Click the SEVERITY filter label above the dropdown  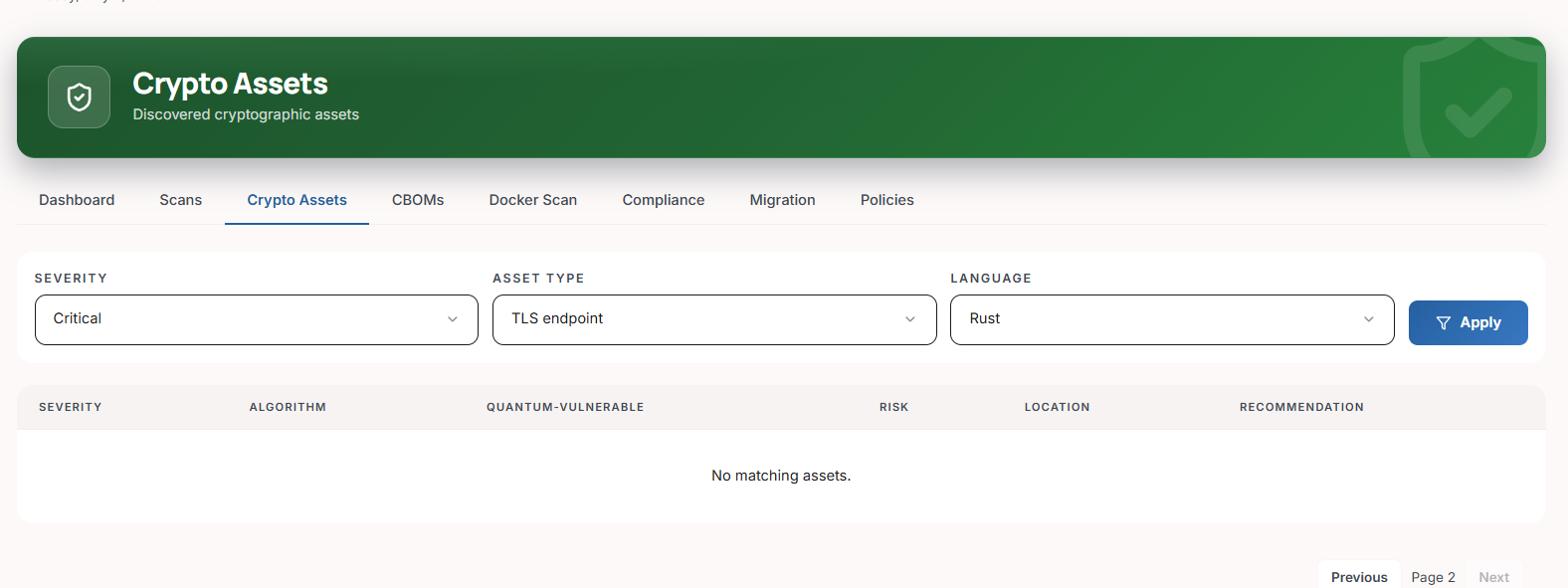(71, 279)
